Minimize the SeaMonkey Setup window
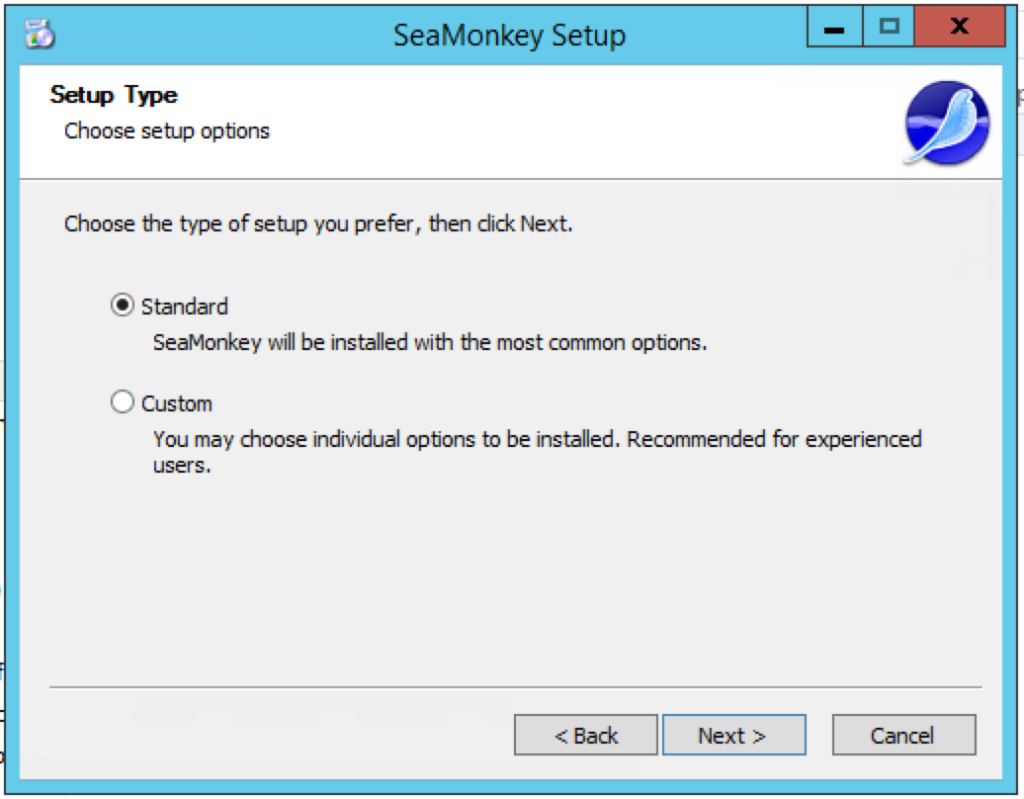 pos(835,27)
